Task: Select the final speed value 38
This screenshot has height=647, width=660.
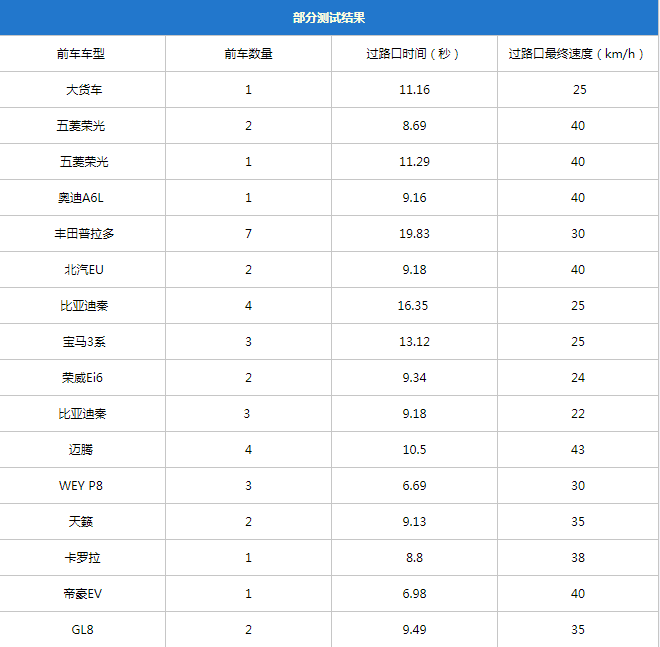Action: [x=578, y=558]
